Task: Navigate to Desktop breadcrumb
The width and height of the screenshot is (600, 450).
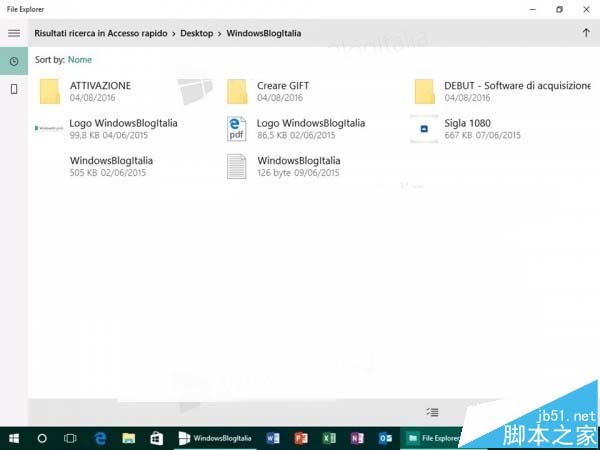Action: [197, 33]
